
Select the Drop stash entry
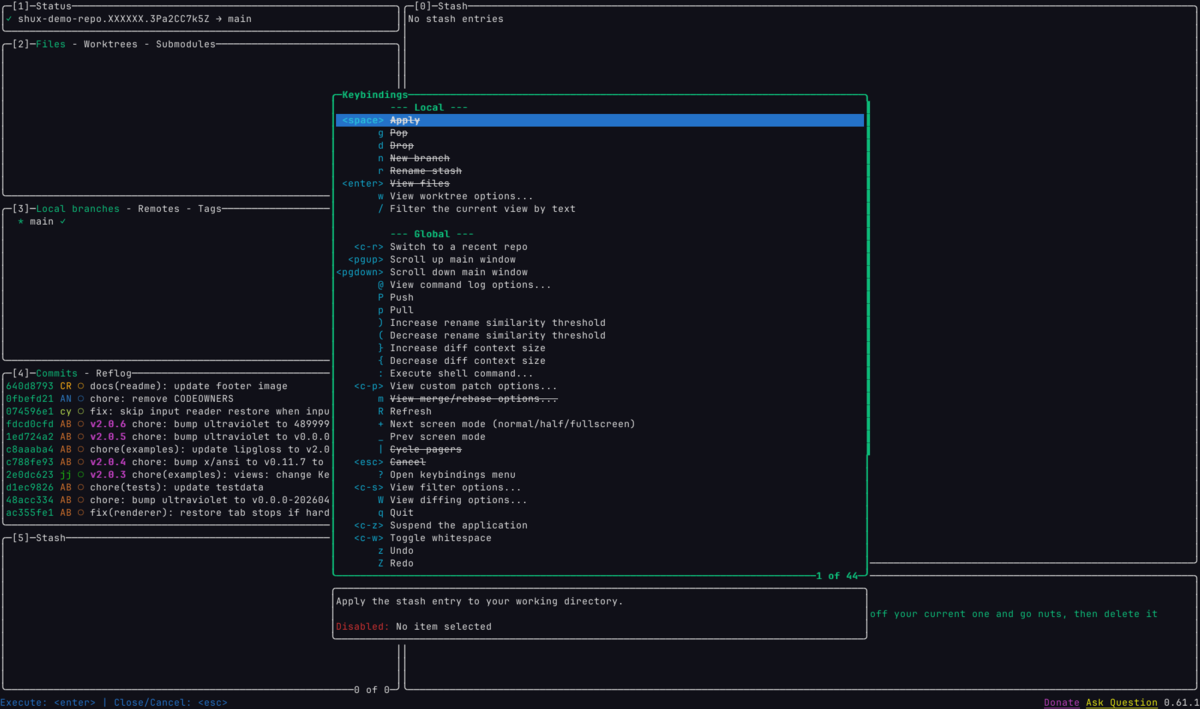(600, 146)
